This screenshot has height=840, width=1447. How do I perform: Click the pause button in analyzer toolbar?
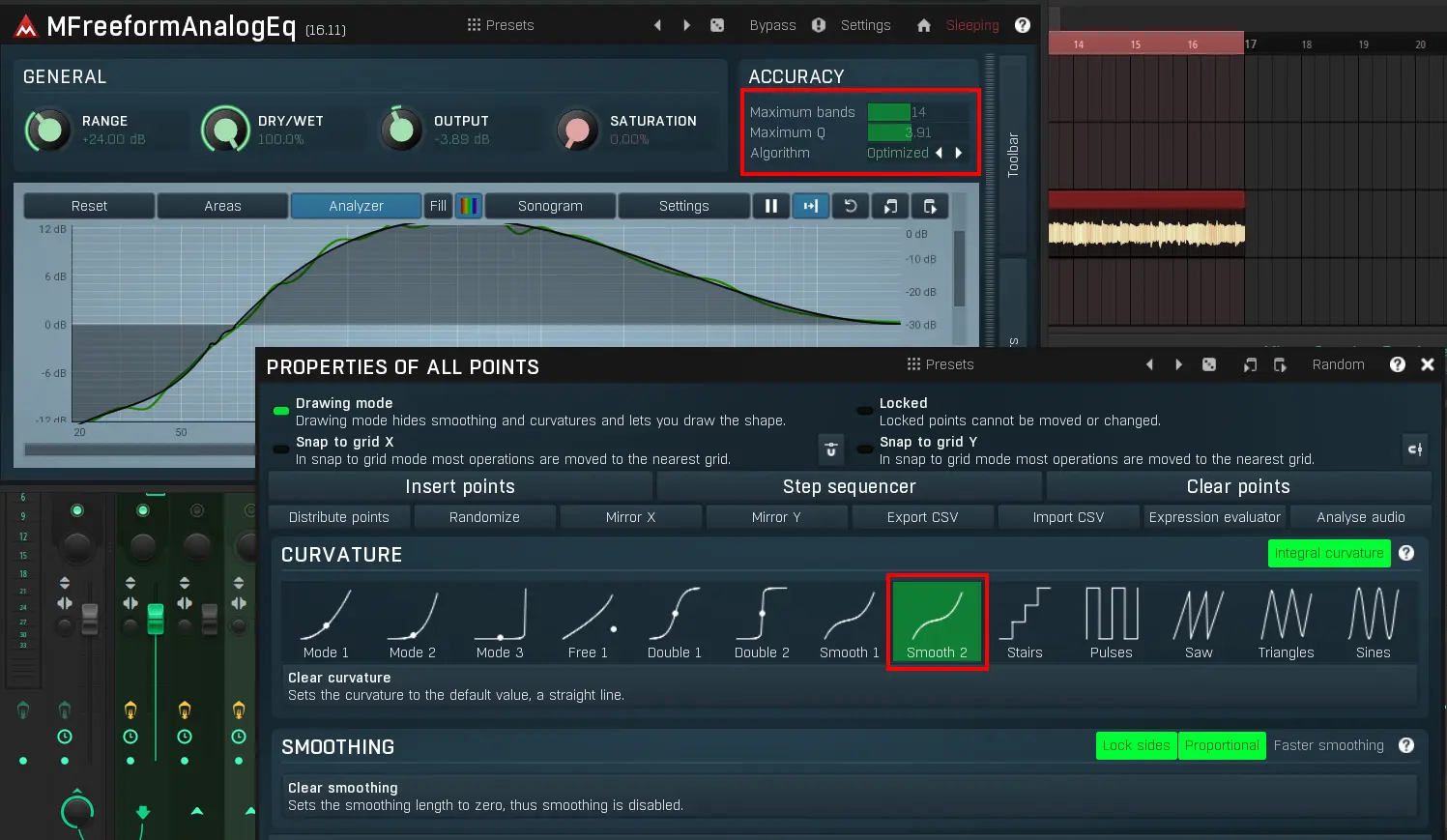coord(771,206)
